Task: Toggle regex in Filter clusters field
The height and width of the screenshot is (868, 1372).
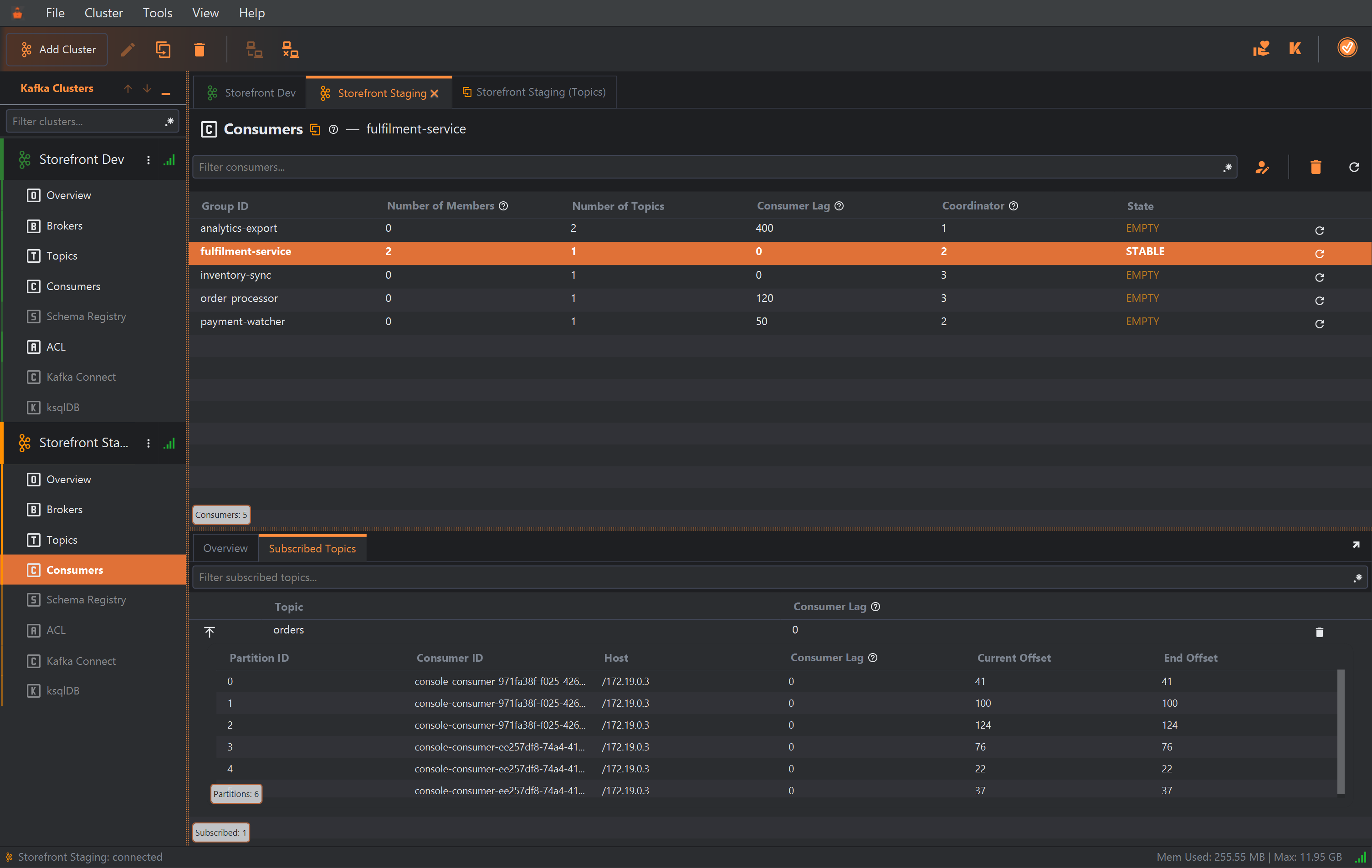Action: [x=169, y=121]
